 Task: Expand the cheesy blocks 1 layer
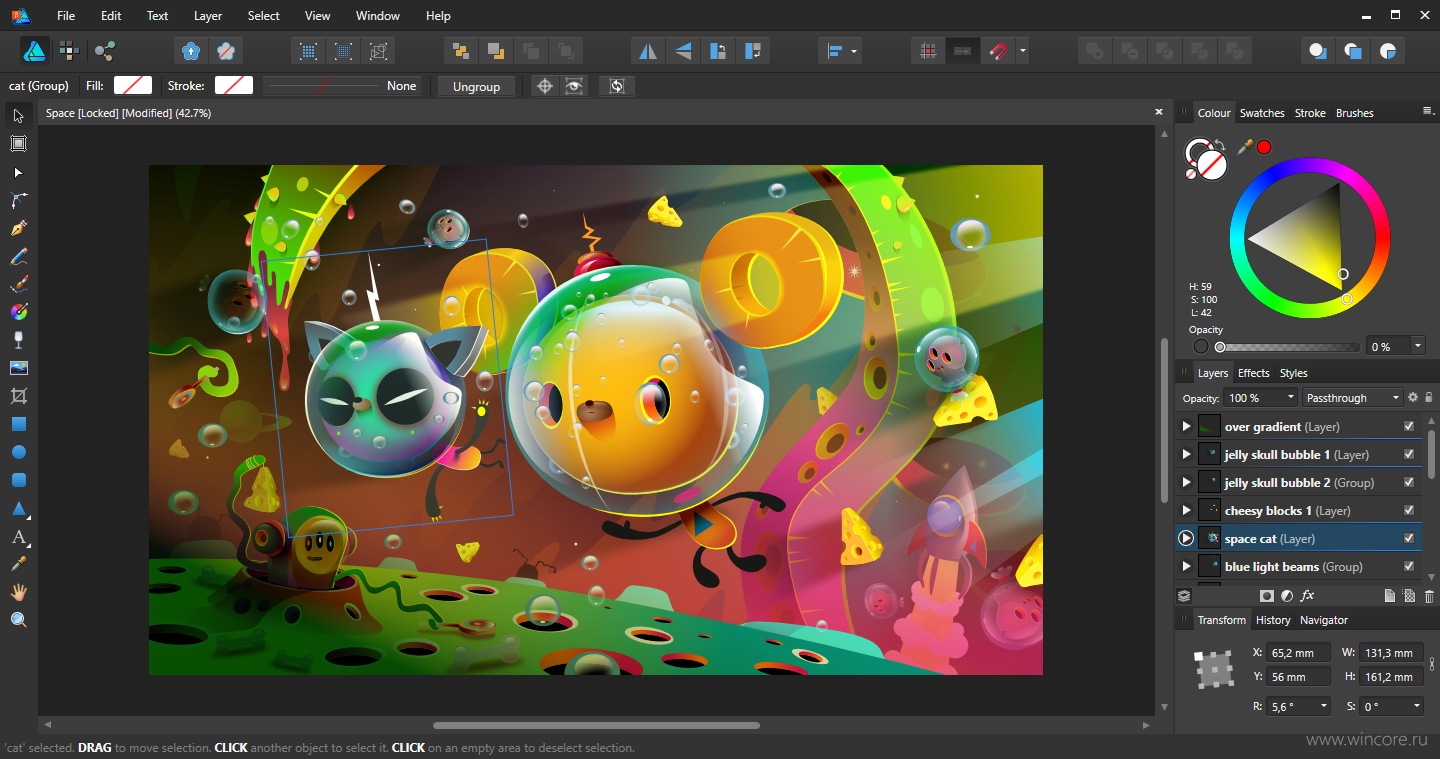pos(1186,510)
